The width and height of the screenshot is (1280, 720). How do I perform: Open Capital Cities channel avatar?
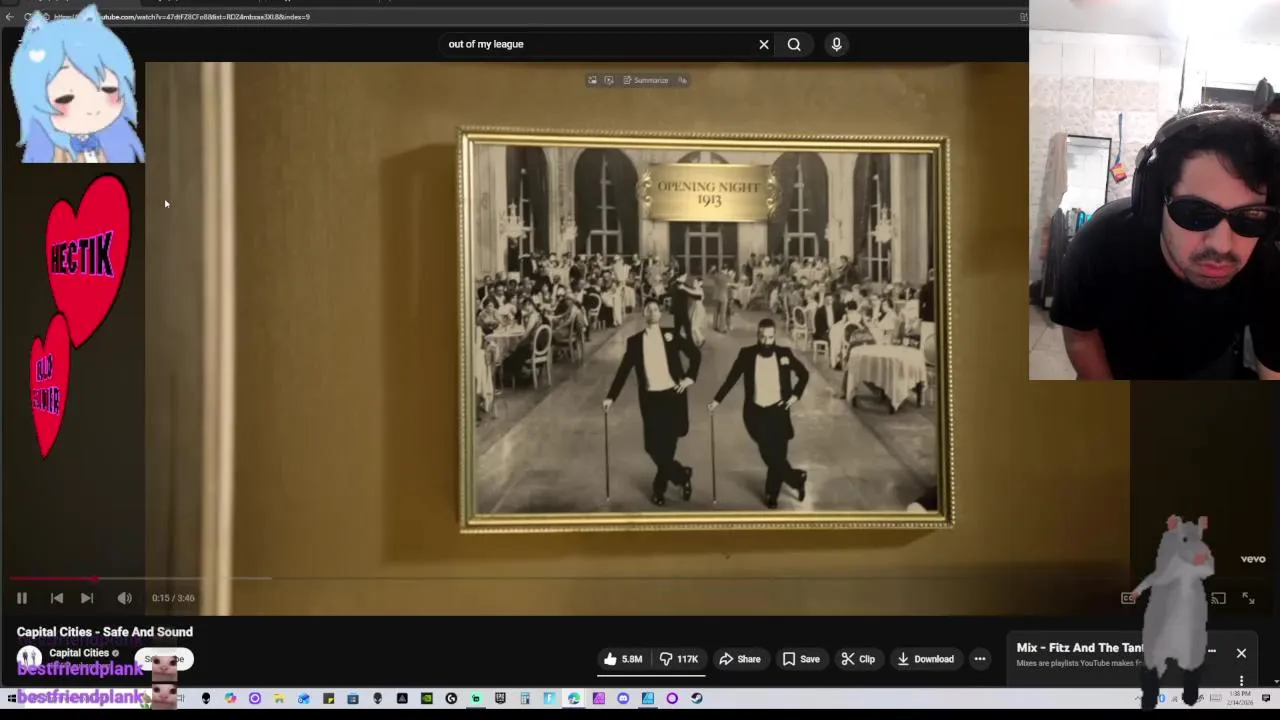[29, 657]
